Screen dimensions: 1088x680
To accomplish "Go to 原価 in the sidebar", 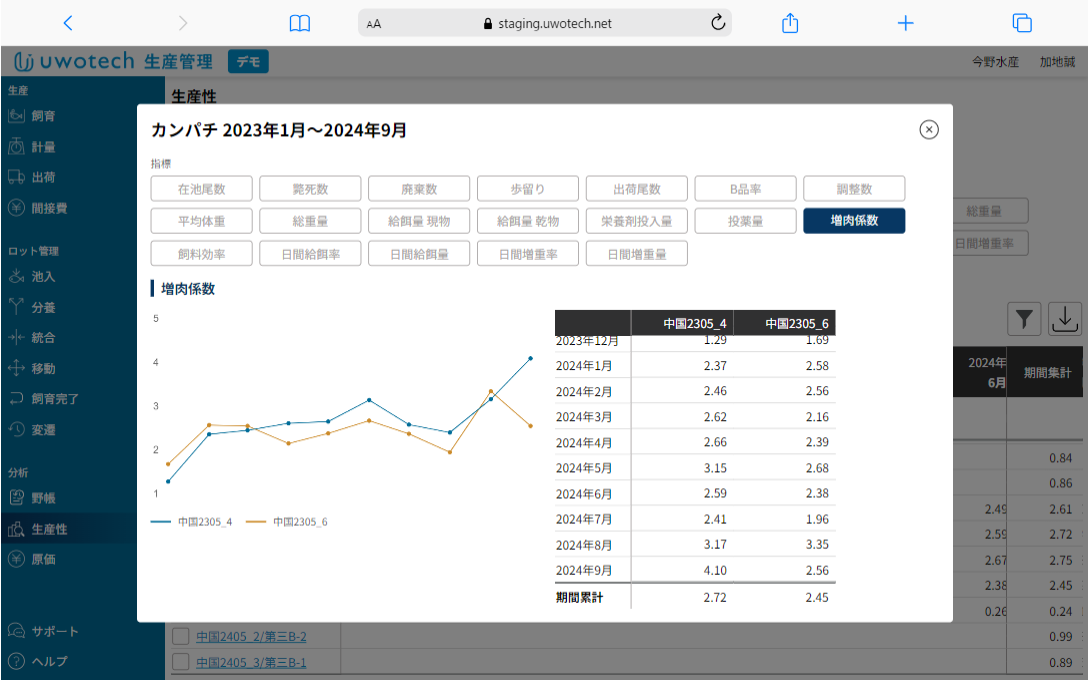I will [43, 559].
